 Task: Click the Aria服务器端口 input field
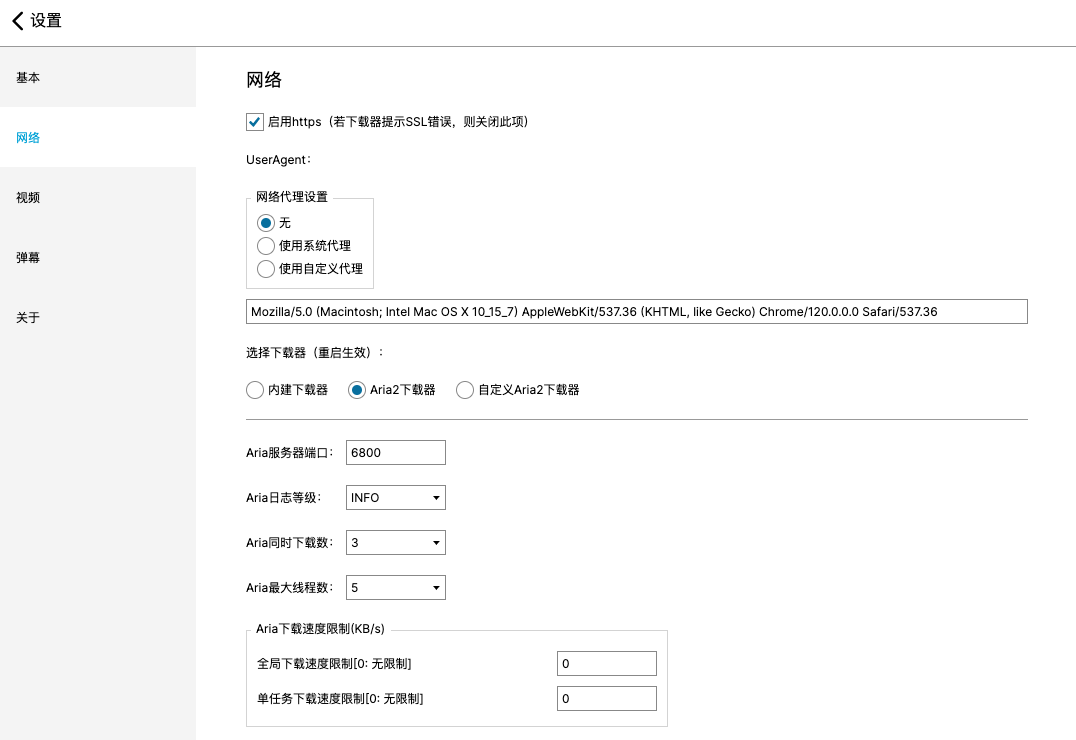pos(395,453)
